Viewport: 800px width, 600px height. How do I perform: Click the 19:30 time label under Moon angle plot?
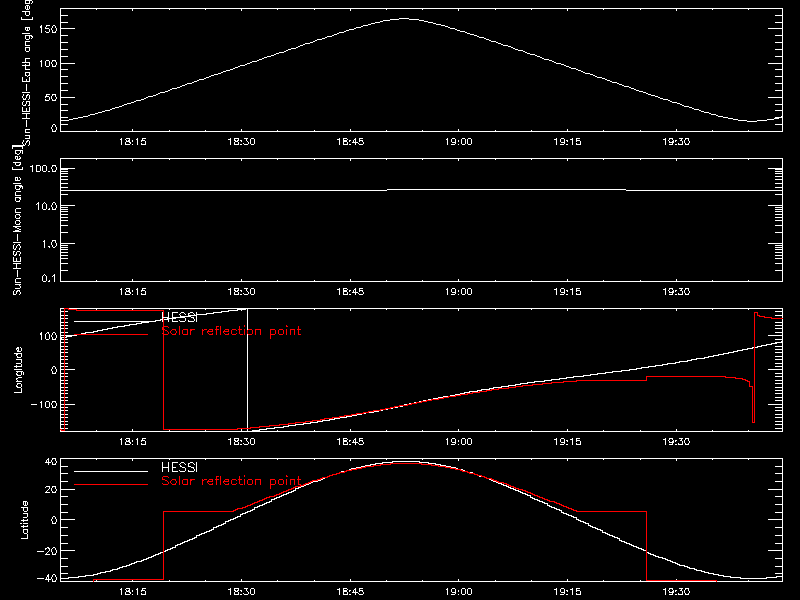point(676,292)
